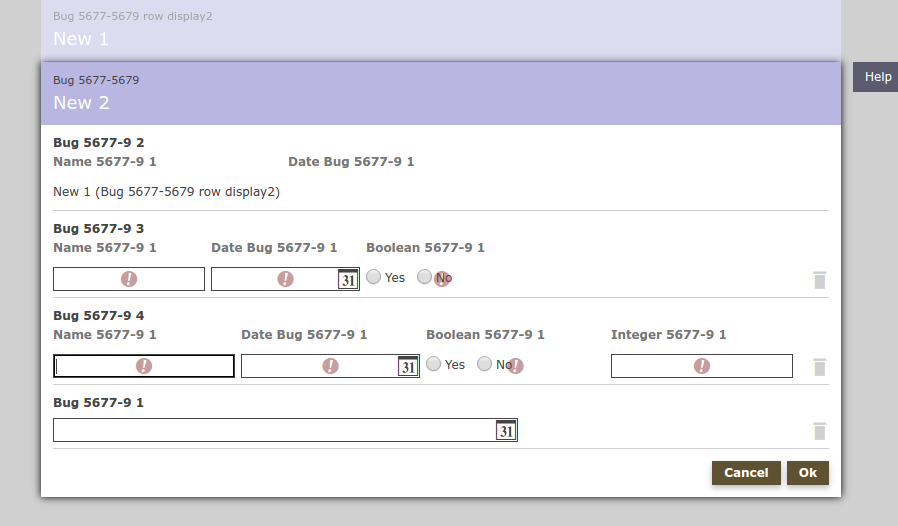This screenshot has height=526, width=898.
Task: Open the Help tab
Action: (877, 77)
